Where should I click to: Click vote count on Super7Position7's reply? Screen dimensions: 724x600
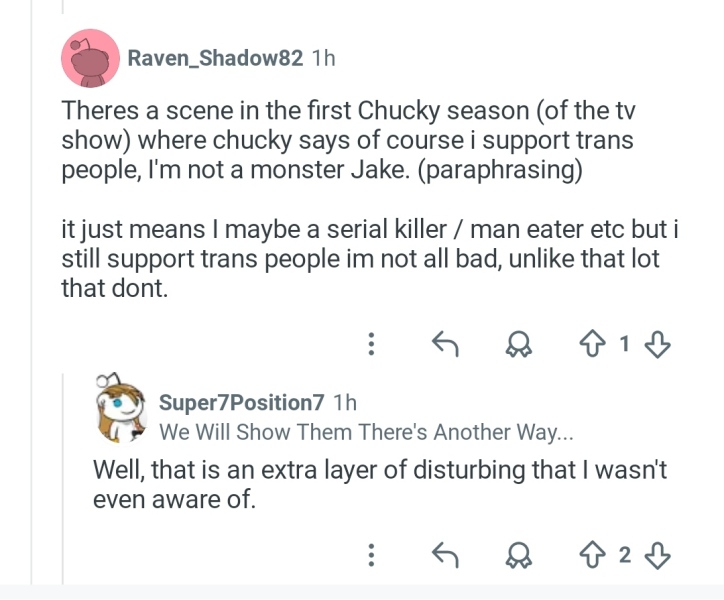click(625, 555)
